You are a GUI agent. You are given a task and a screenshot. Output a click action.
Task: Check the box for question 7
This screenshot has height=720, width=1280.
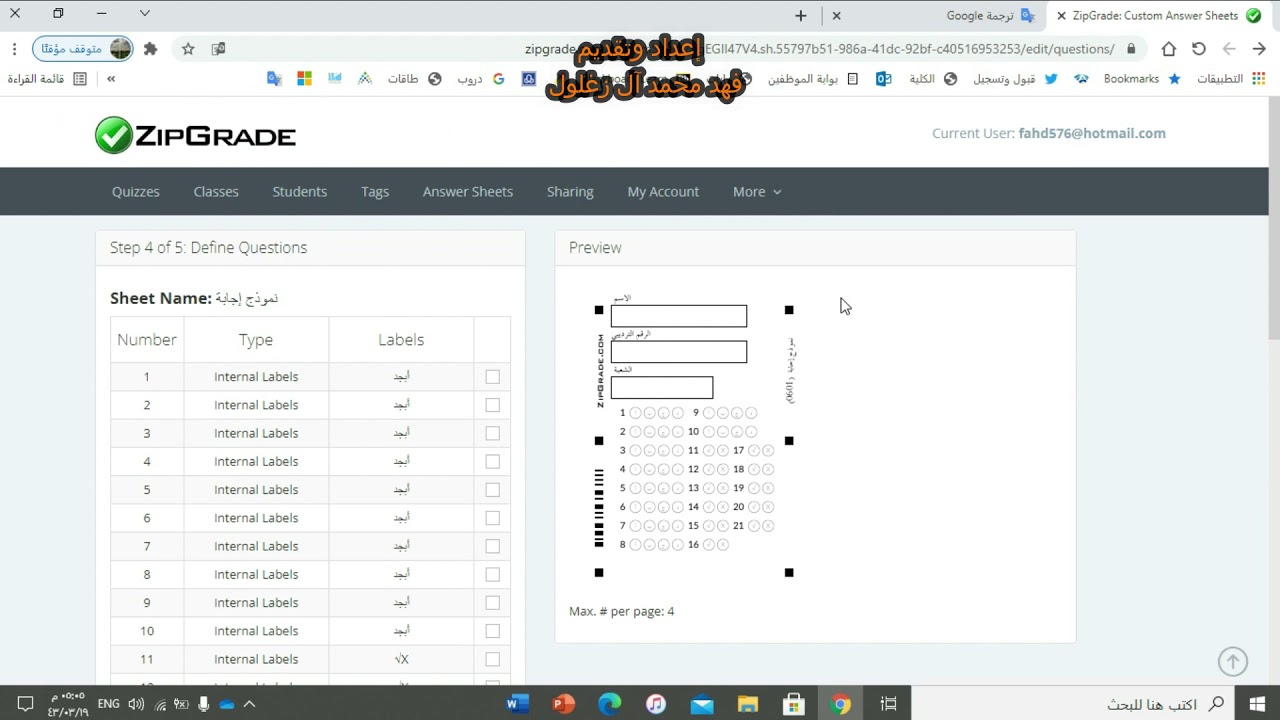click(492, 546)
